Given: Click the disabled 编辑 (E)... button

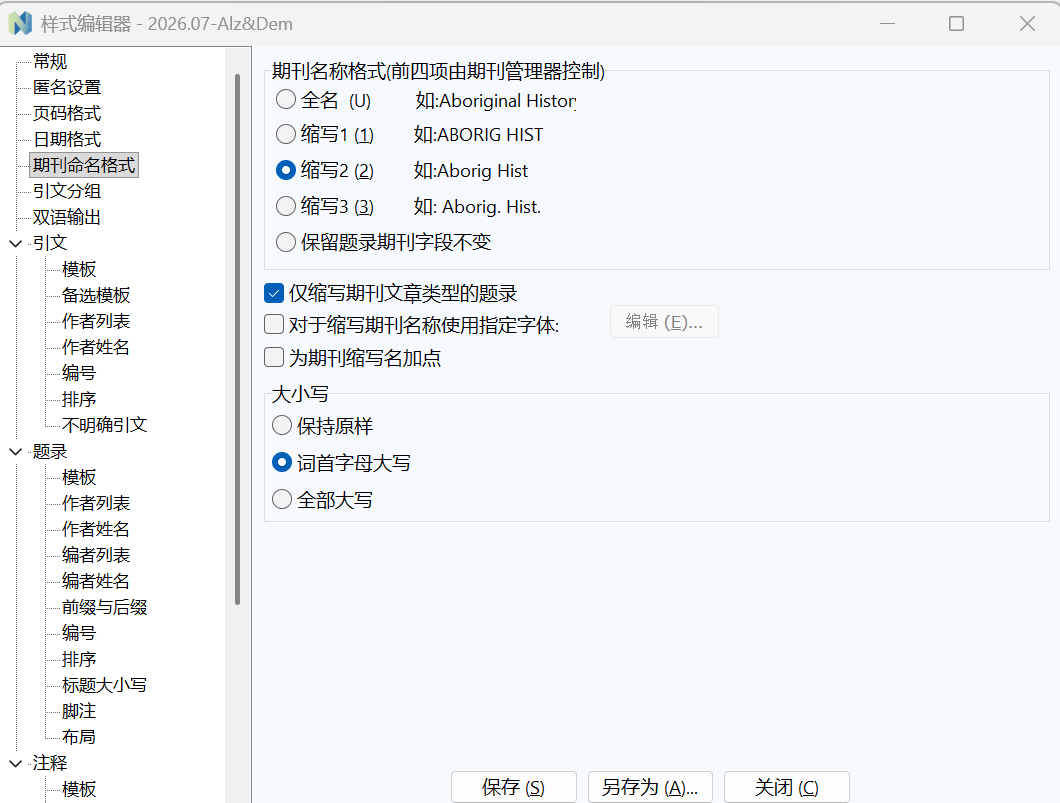Looking at the screenshot, I should 664,322.
